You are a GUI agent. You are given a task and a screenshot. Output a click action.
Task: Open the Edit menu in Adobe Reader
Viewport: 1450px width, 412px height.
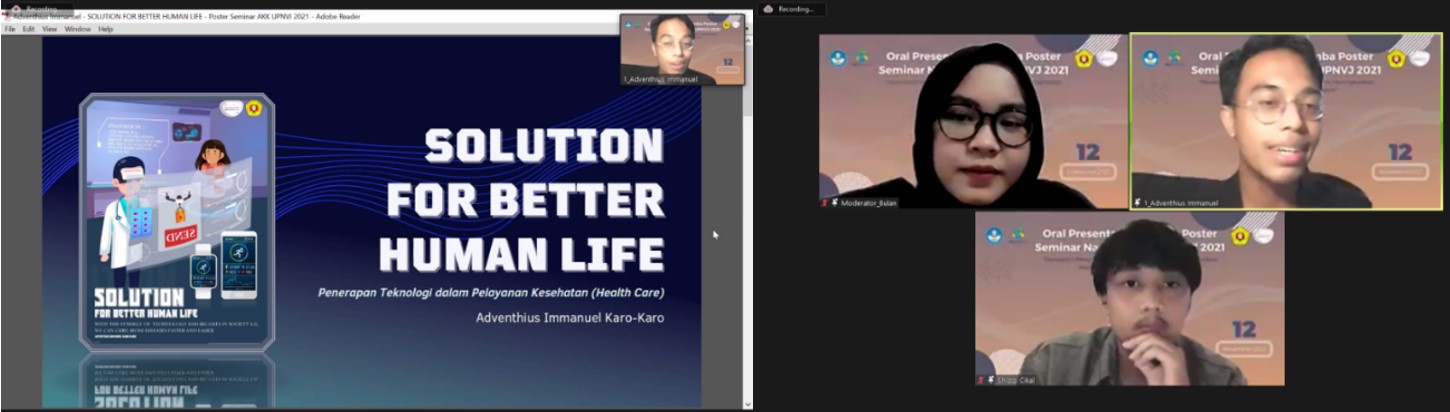click(x=29, y=29)
